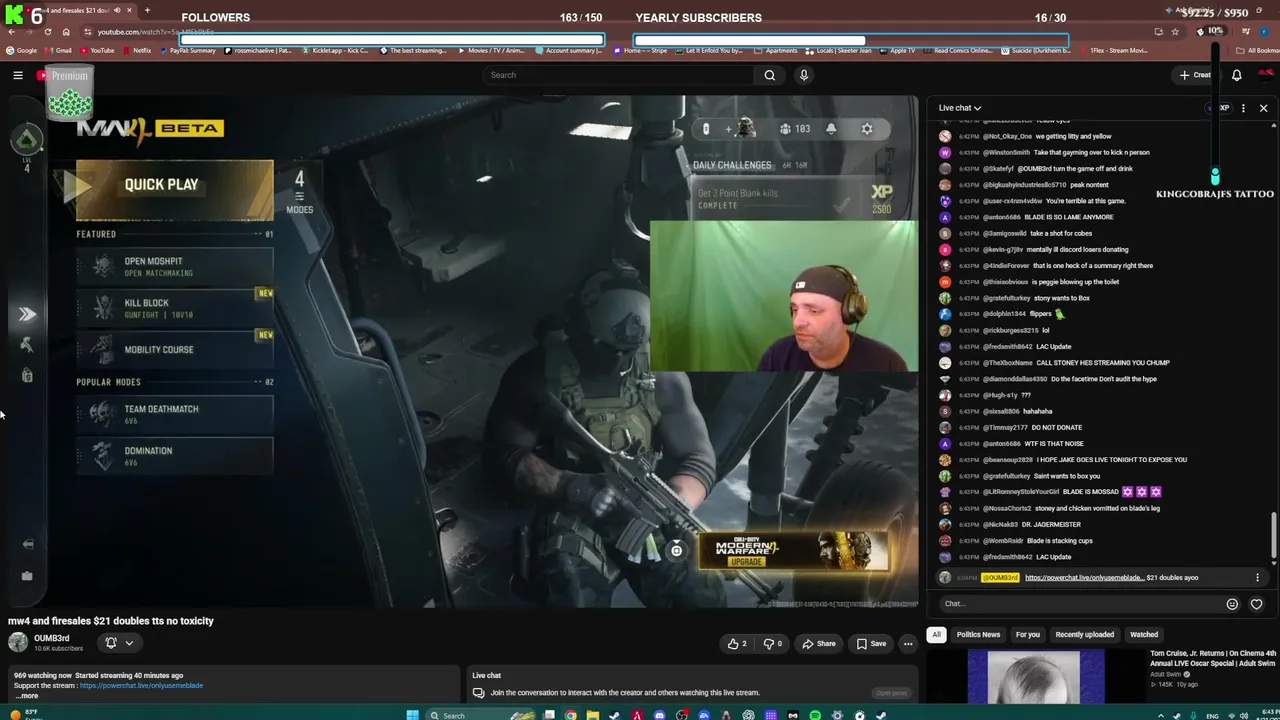The height and width of the screenshot is (720, 1280).
Task: Select Kill Block Gunfight mode
Action: point(174,308)
